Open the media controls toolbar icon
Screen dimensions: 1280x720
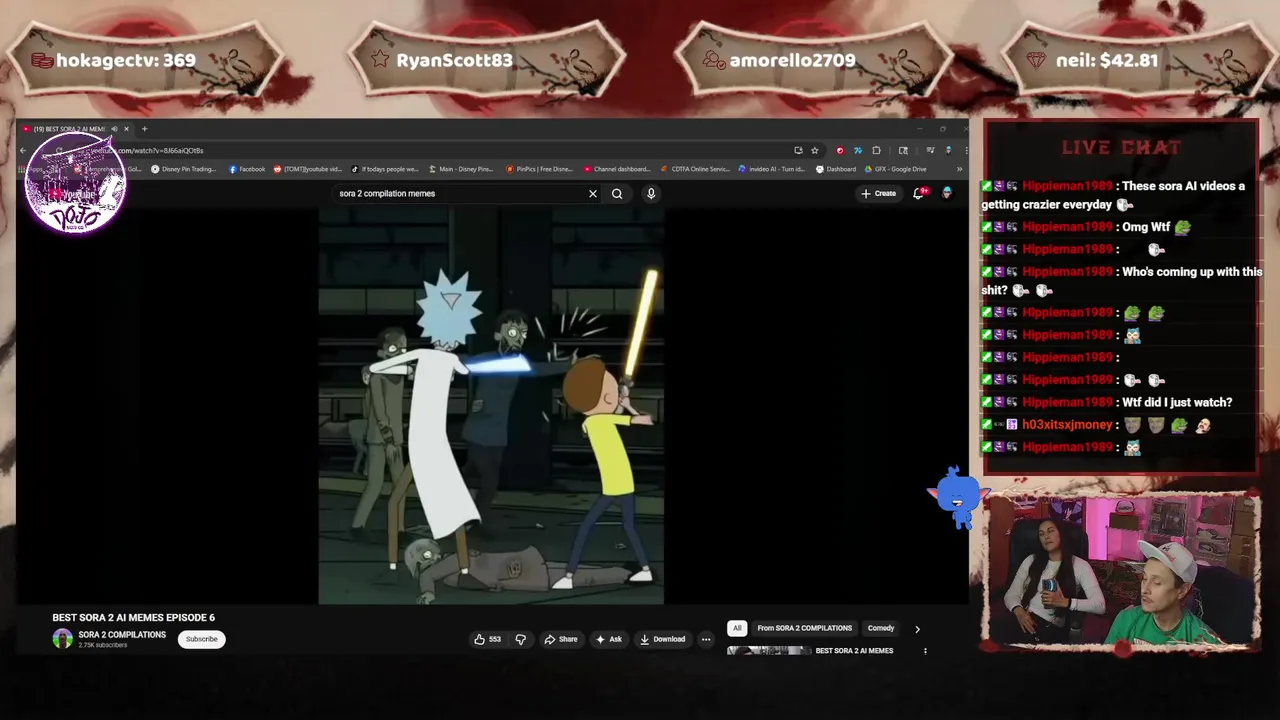pyautogui.click(x=930, y=150)
